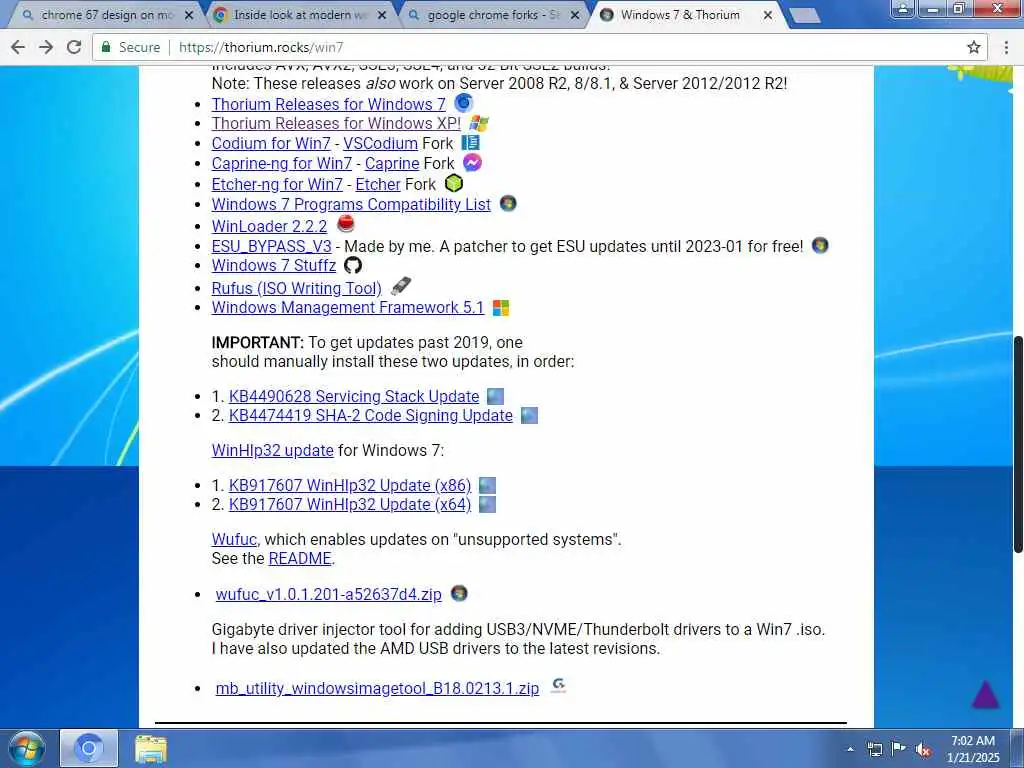This screenshot has width=1024, height=768.
Task: Open Windows Management Framework 5.1 link
Action: click(347, 307)
